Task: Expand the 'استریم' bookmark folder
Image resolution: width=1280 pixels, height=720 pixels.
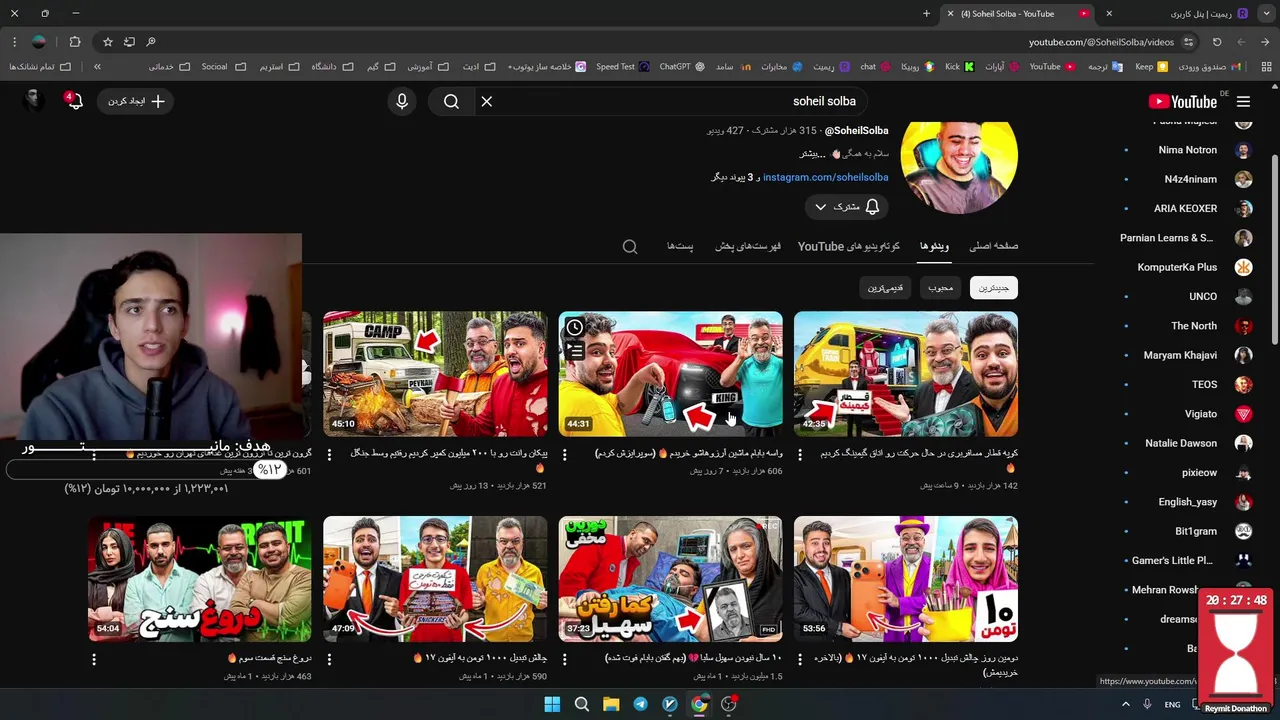Action: click(279, 67)
